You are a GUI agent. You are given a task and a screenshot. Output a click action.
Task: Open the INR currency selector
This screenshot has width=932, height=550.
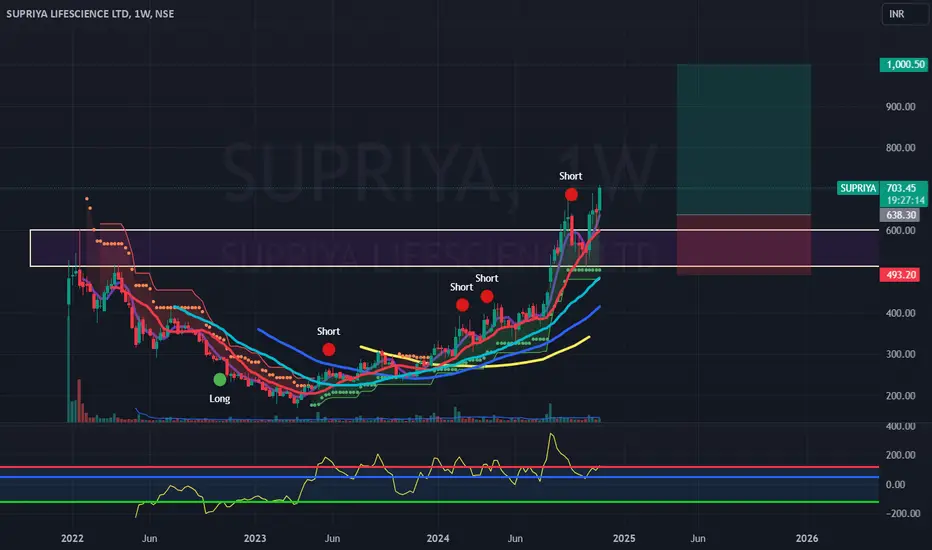904,14
